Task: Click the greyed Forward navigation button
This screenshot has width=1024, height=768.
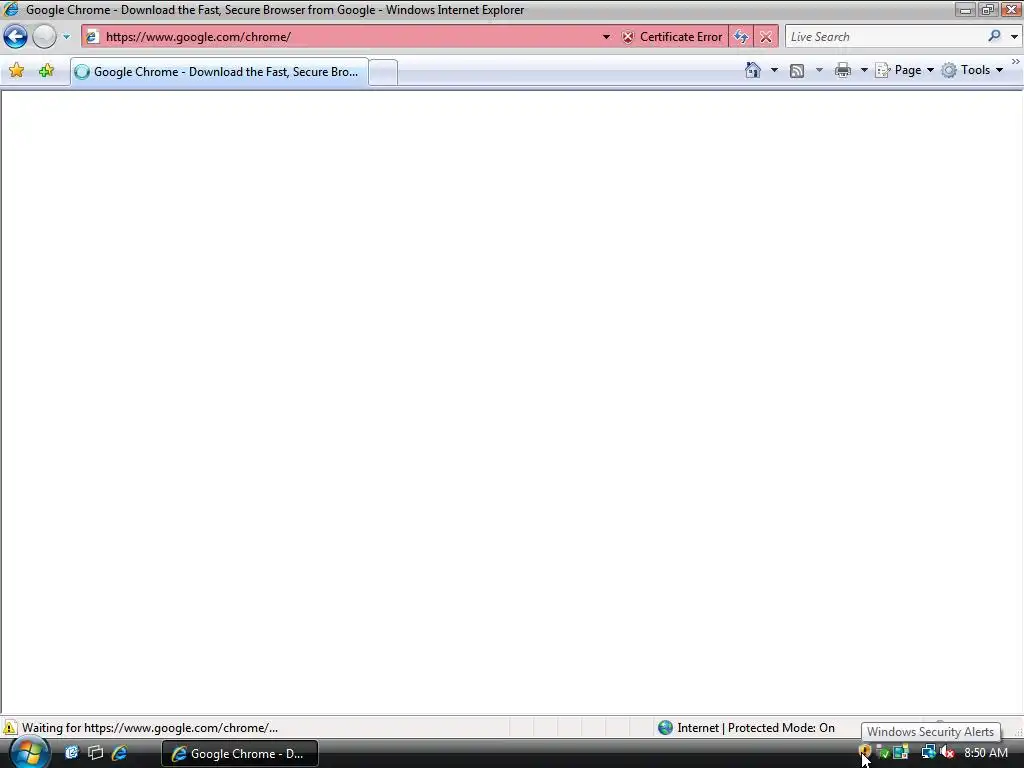Action: pos(44,37)
